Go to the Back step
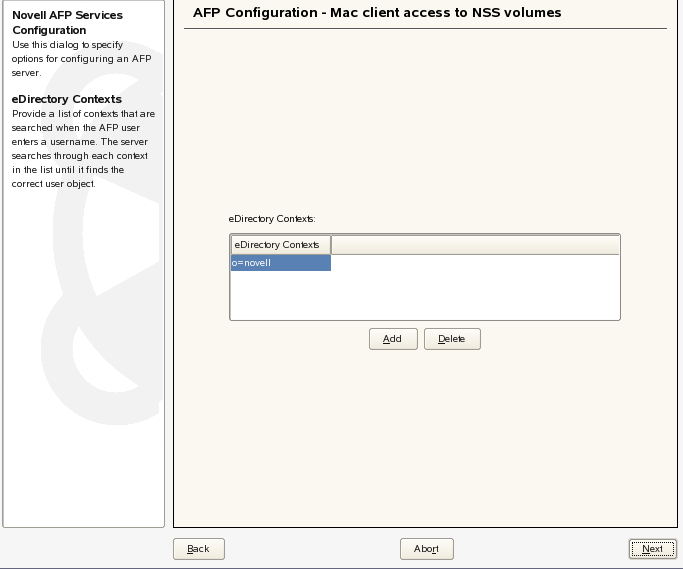The width and height of the screenshot is (683, 569). (198, 549)
